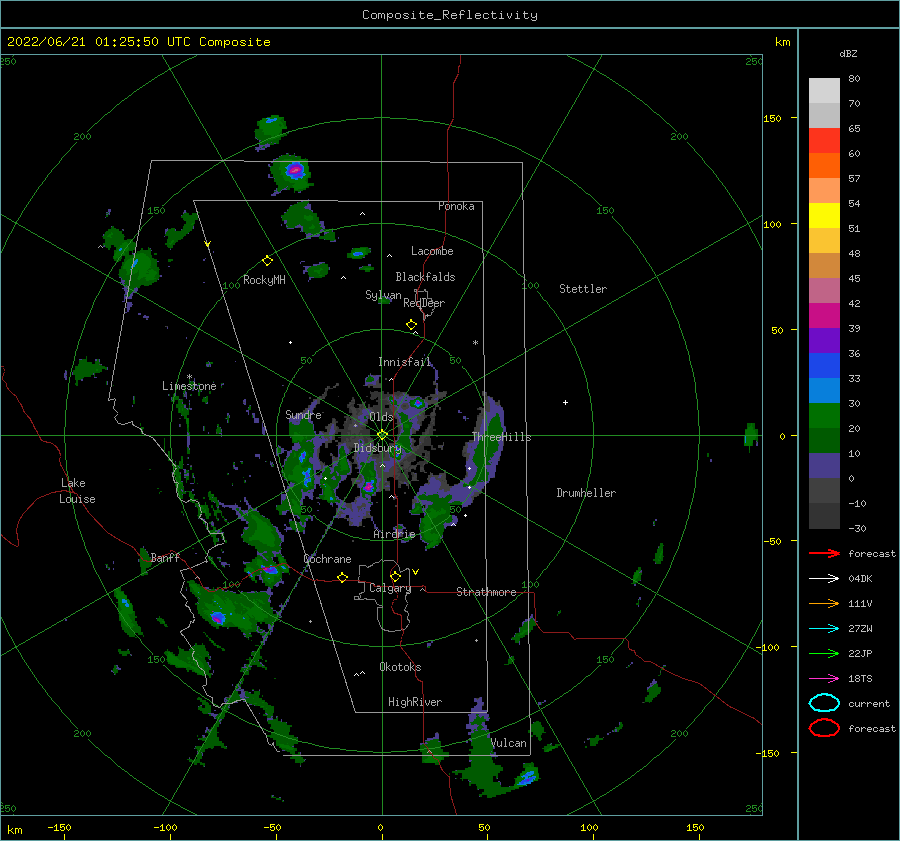
Task: Click the strong storm cell north of RockyMH
Action: pyautogui.click(x=294, y=170)
